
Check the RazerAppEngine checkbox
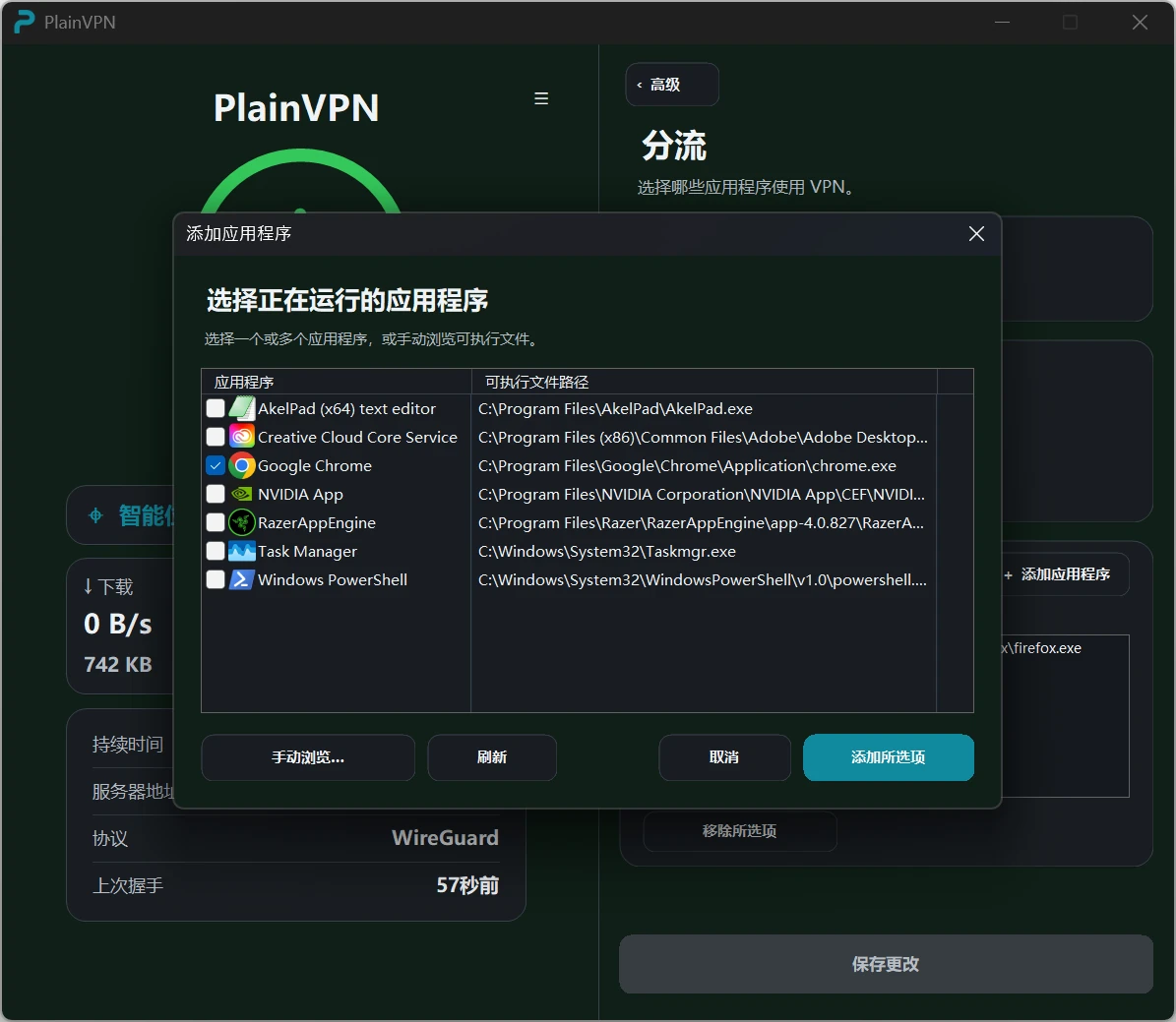pyautogui.click(x=216, y=522)
